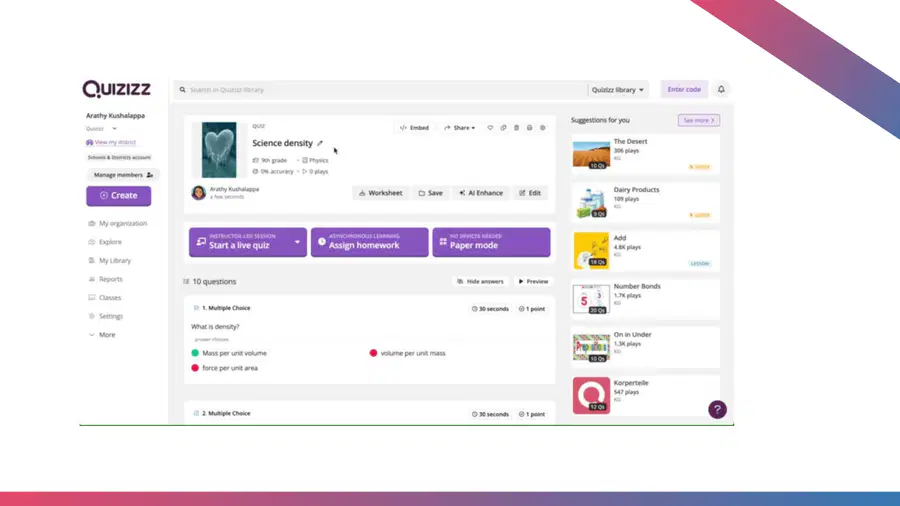This screenshot has width=900, height=506.
Task: Delete the quiz with trash icon
Action: (x=517, y=128)
